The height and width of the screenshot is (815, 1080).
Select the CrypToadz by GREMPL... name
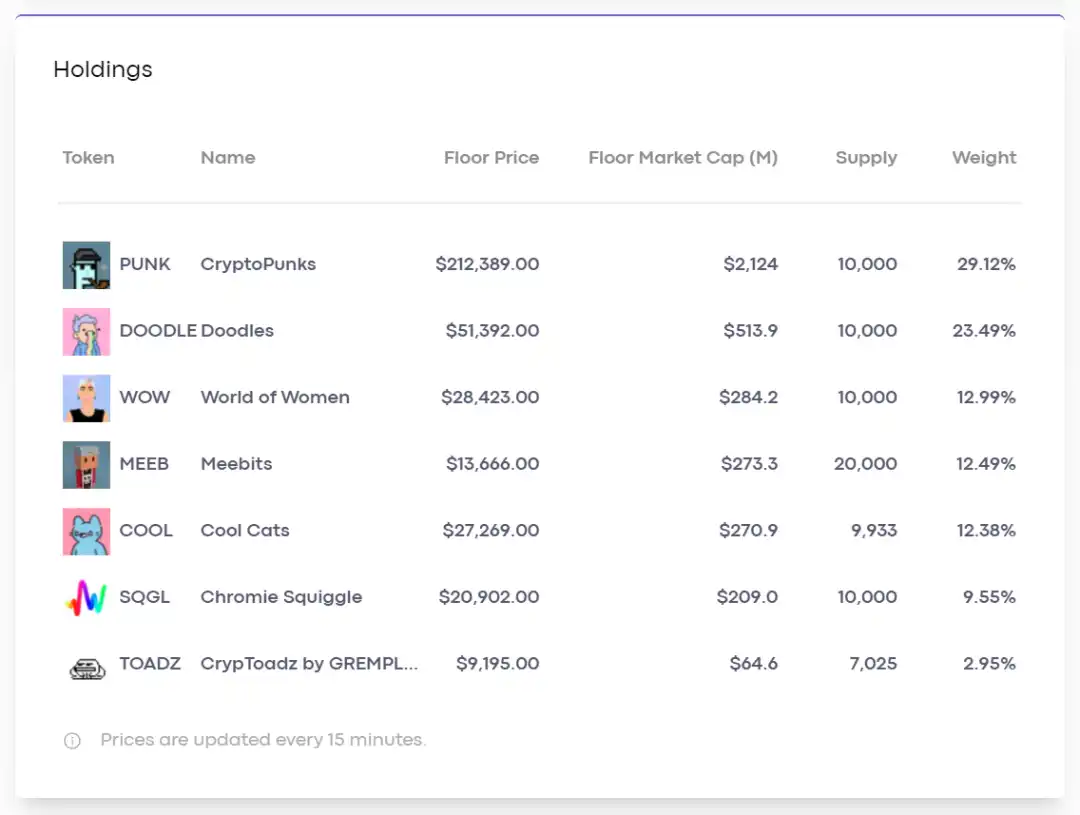309,664
